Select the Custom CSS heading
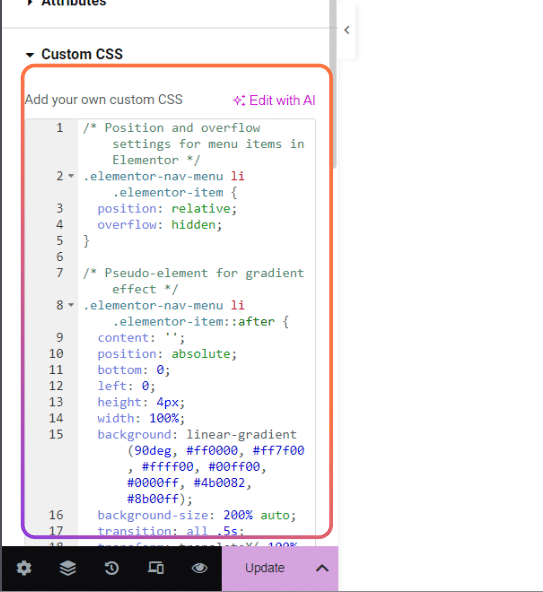Viewport: 543px width, 592px height. point(82,54)
